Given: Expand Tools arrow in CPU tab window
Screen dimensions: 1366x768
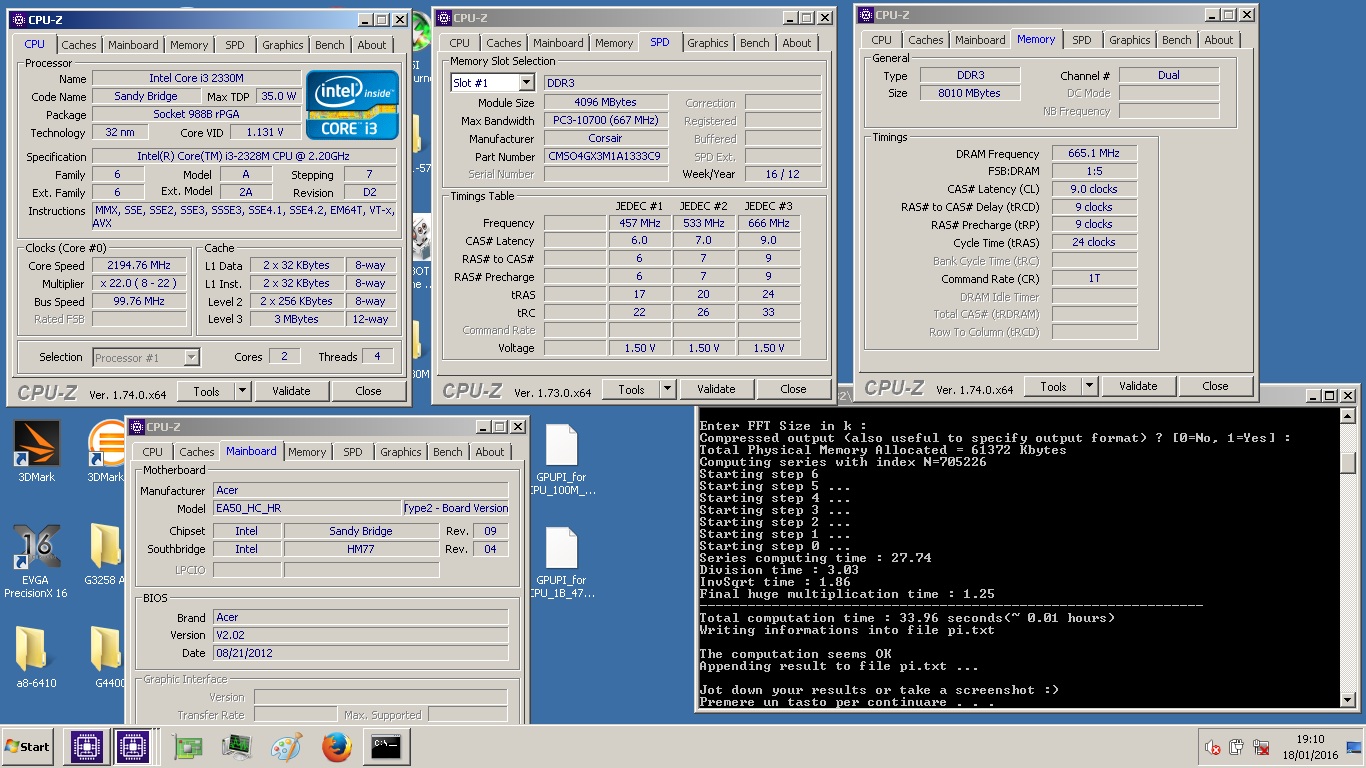Looking at the screenshot, I should [x=241, y=391].
